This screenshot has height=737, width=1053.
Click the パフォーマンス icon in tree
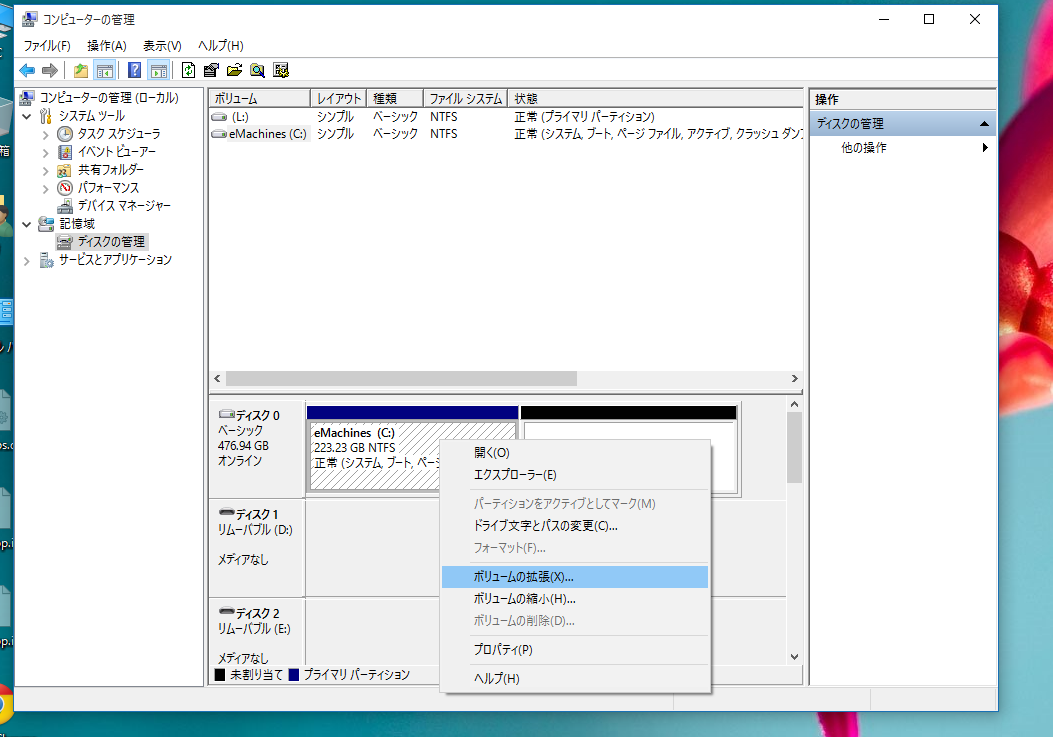pos(64,187)
